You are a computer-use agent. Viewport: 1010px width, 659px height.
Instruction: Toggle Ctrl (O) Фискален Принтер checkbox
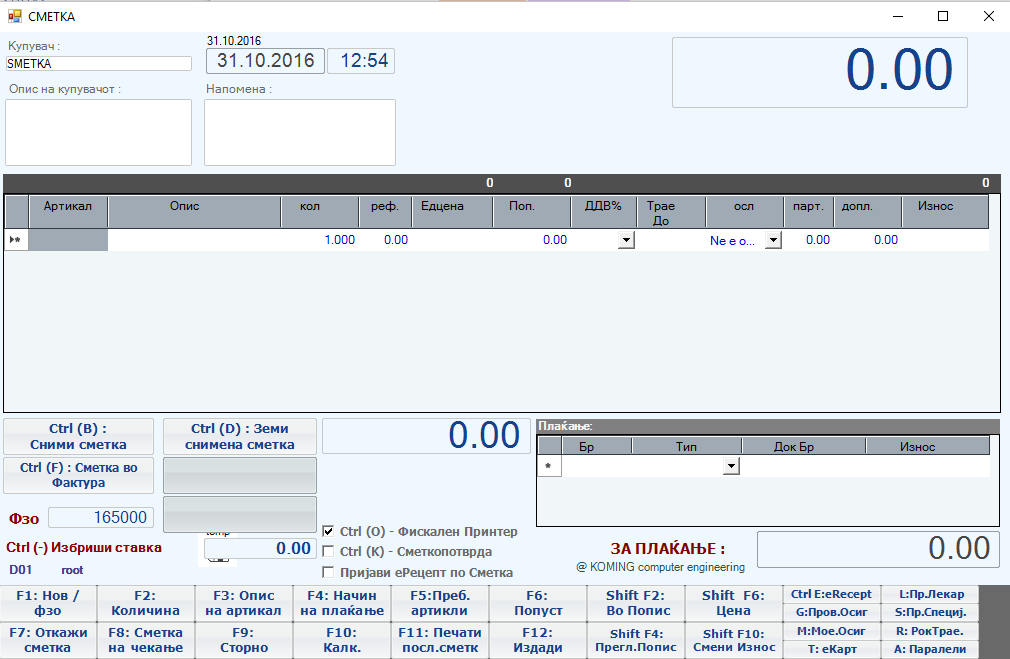(329, 531)
